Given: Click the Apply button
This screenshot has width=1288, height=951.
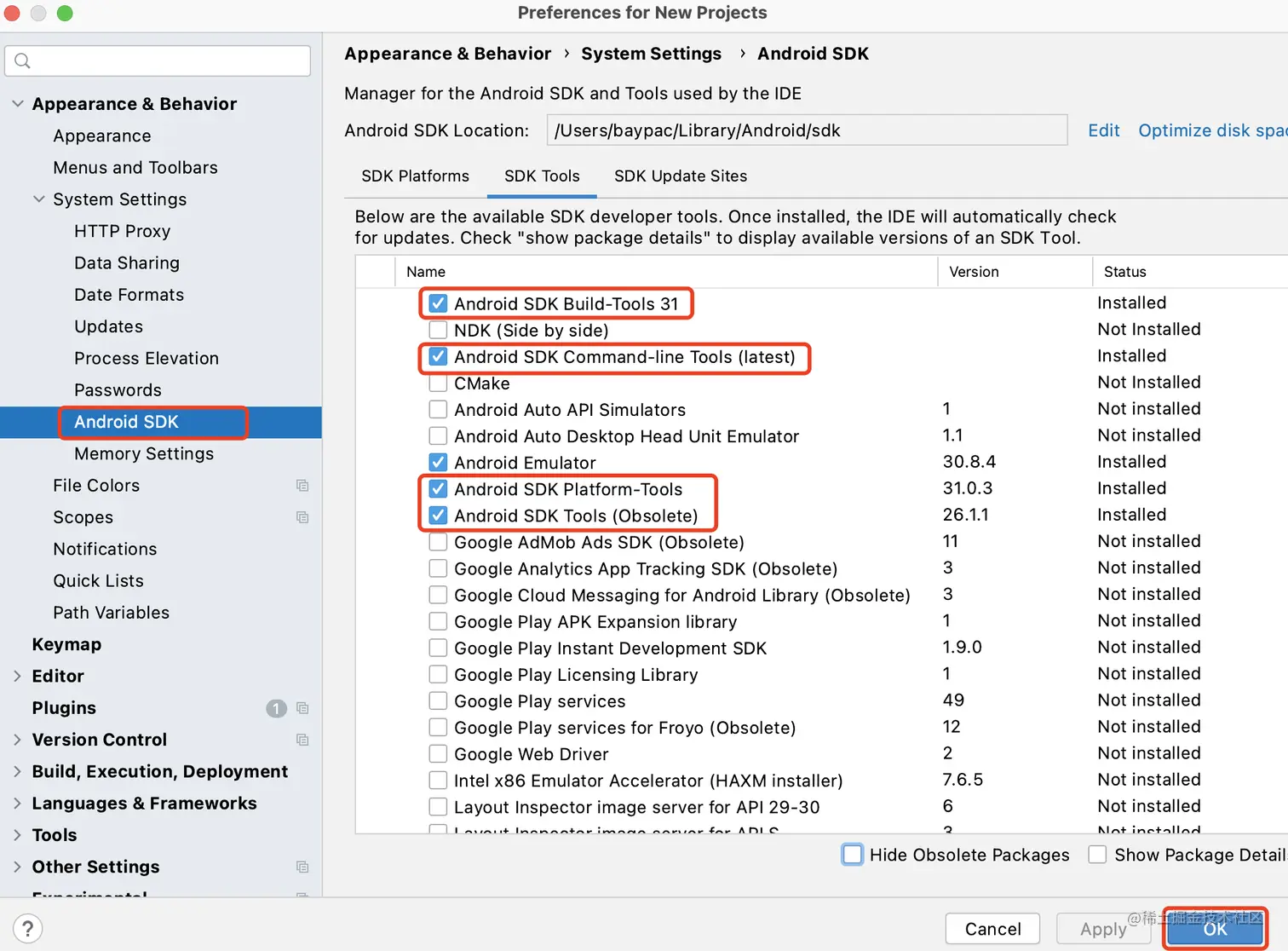Looking at the screenshot, I should [x=1103, y=929].
